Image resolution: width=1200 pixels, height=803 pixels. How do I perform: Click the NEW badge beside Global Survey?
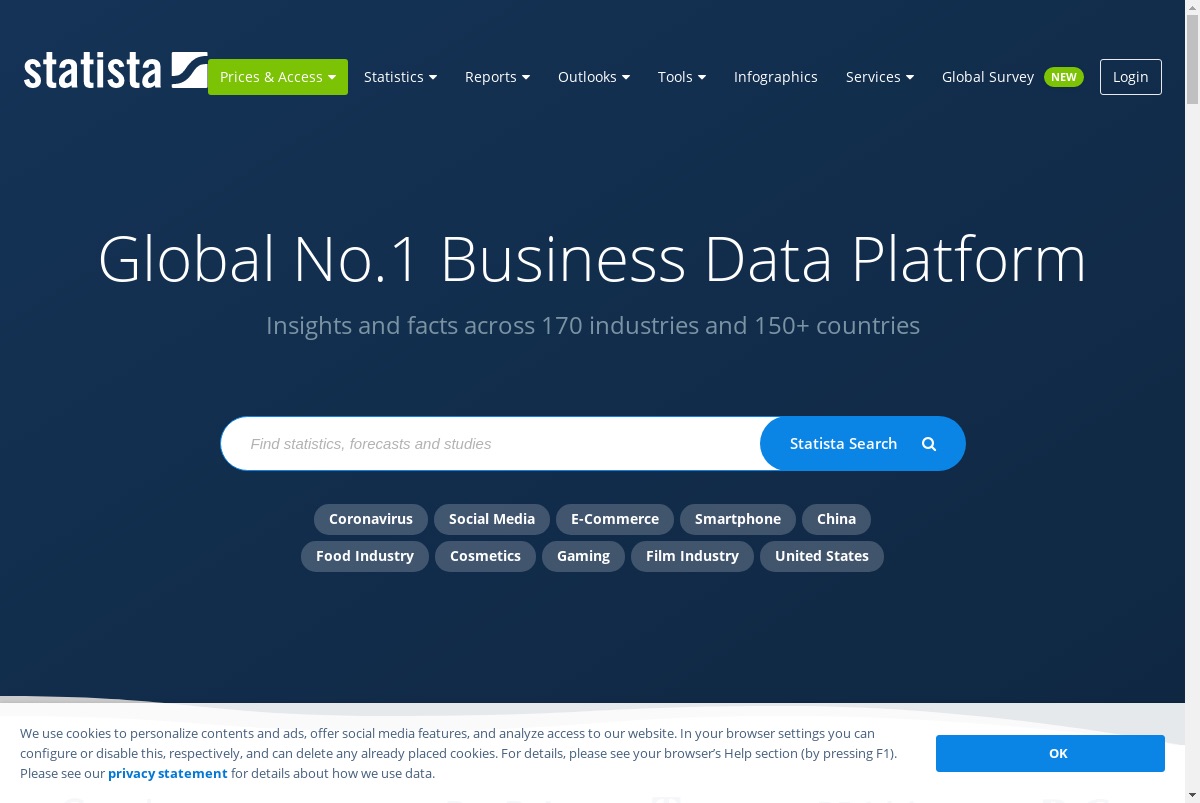pos(1064,77)
